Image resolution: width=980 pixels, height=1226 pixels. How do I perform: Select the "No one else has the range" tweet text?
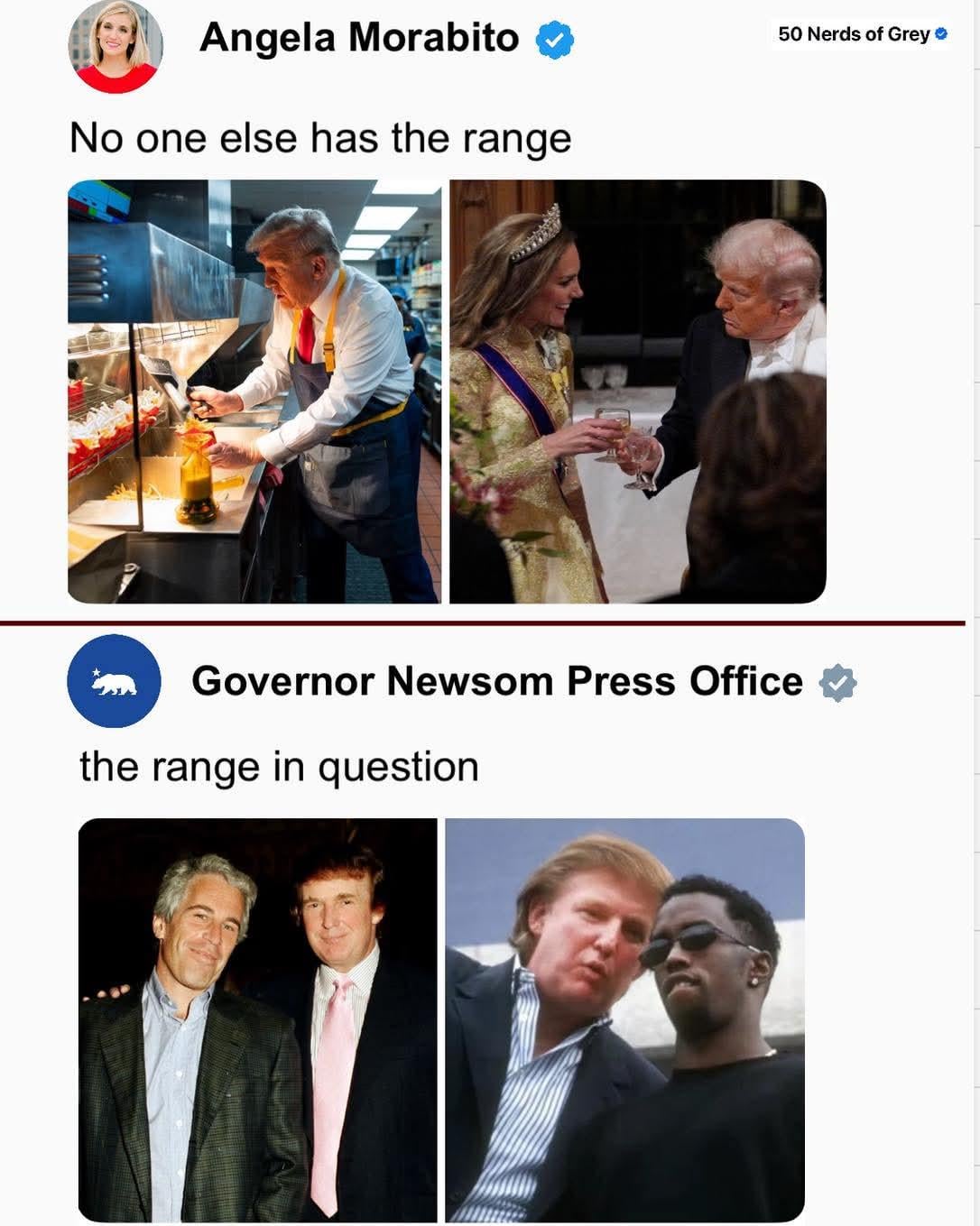[x=320, y=138]
